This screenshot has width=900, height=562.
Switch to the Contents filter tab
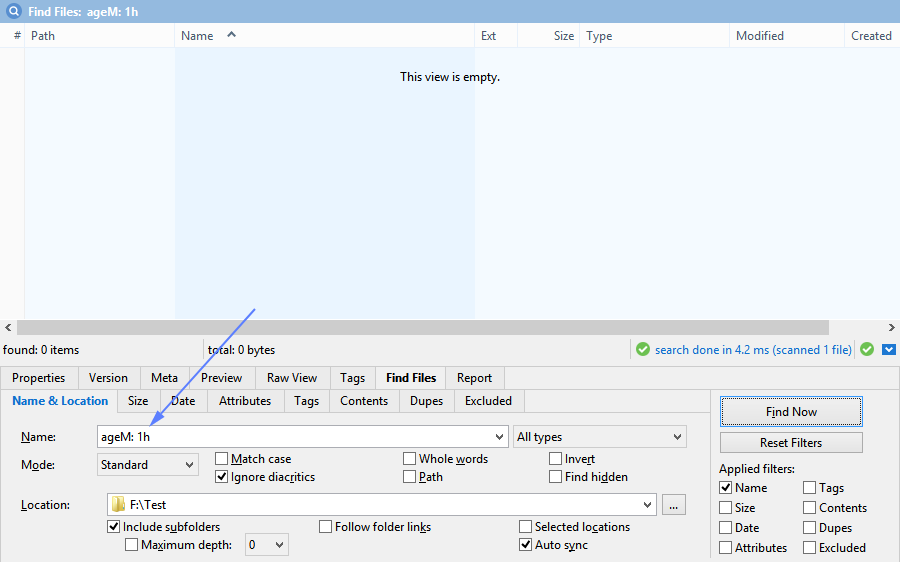point(364,401)
